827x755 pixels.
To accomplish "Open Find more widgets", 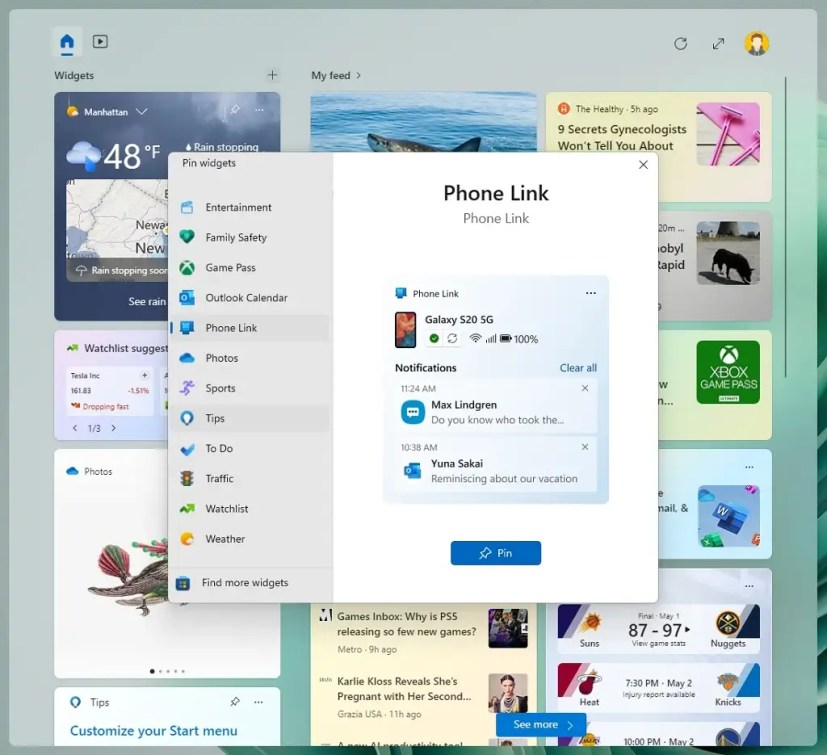I will coord(246,582).
